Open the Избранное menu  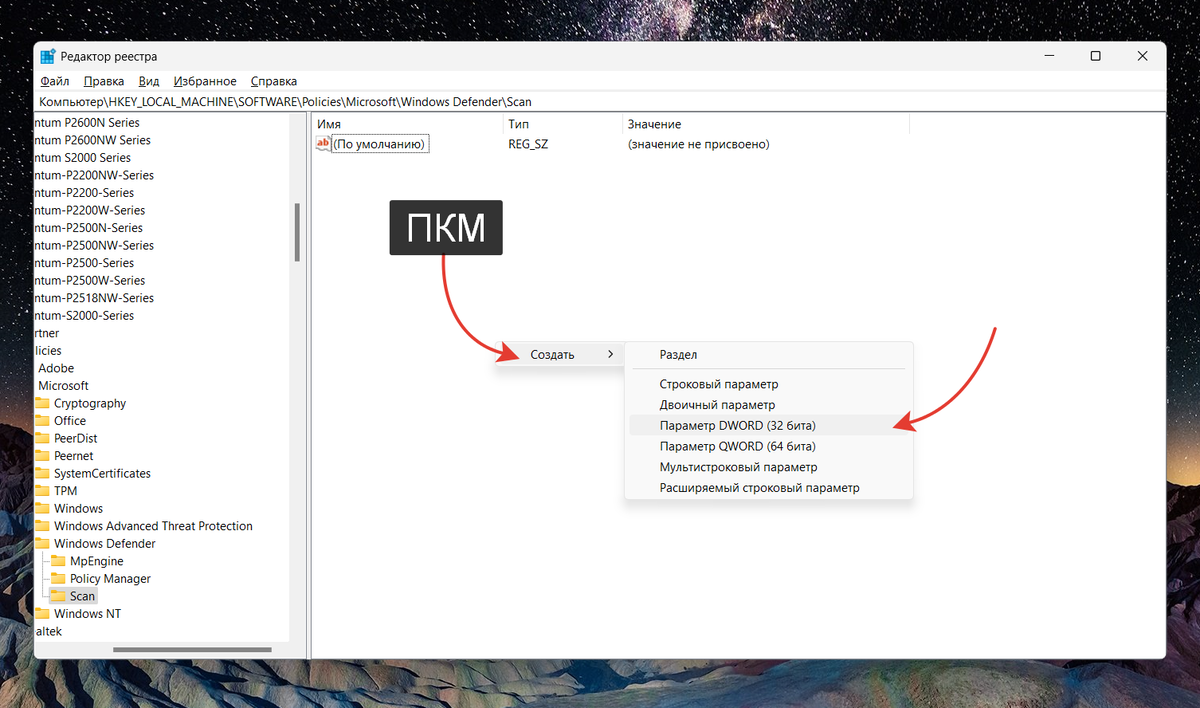pos(205,81)
